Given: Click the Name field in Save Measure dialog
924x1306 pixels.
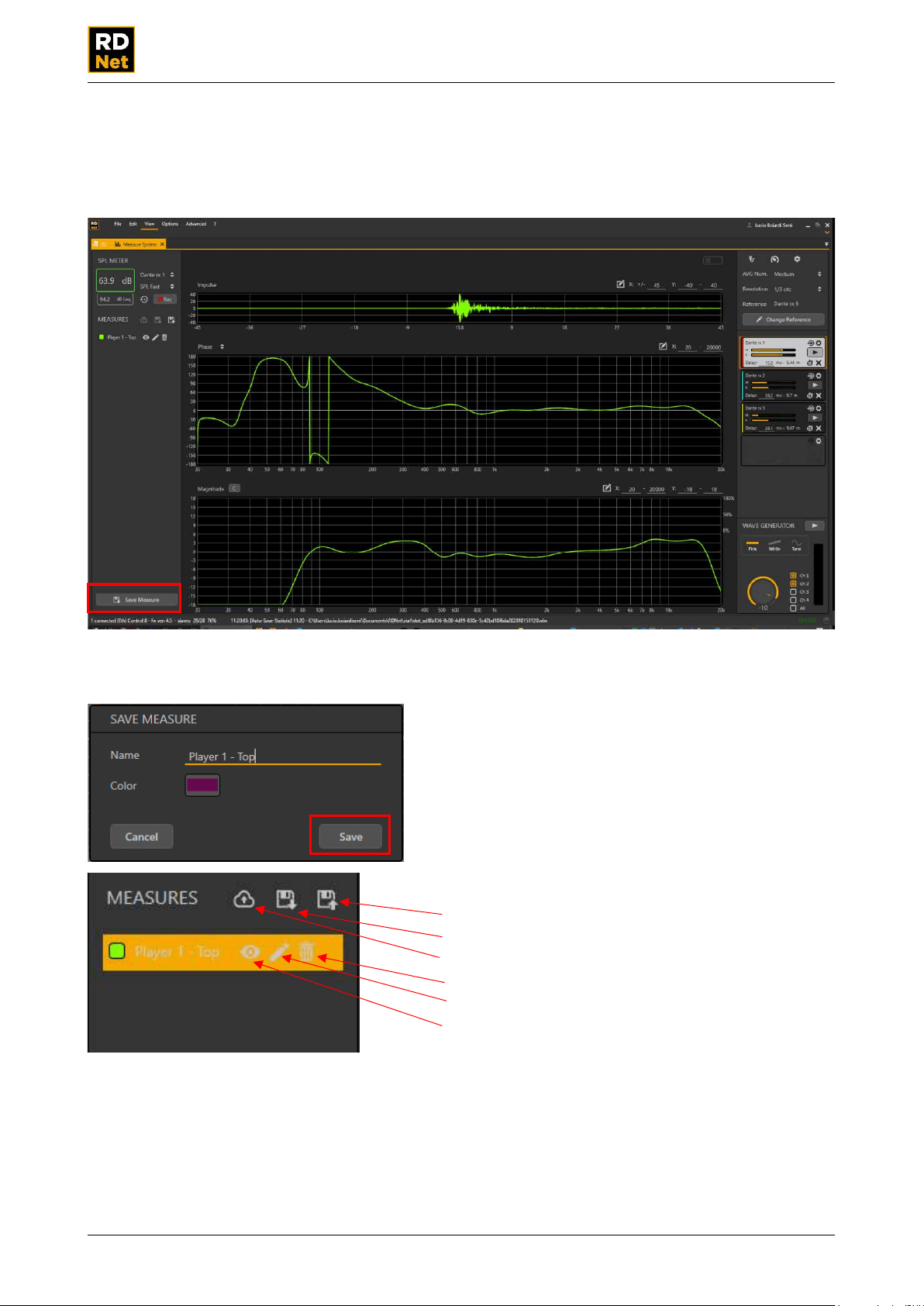Looking at the screenshot, I should point(283,756).
